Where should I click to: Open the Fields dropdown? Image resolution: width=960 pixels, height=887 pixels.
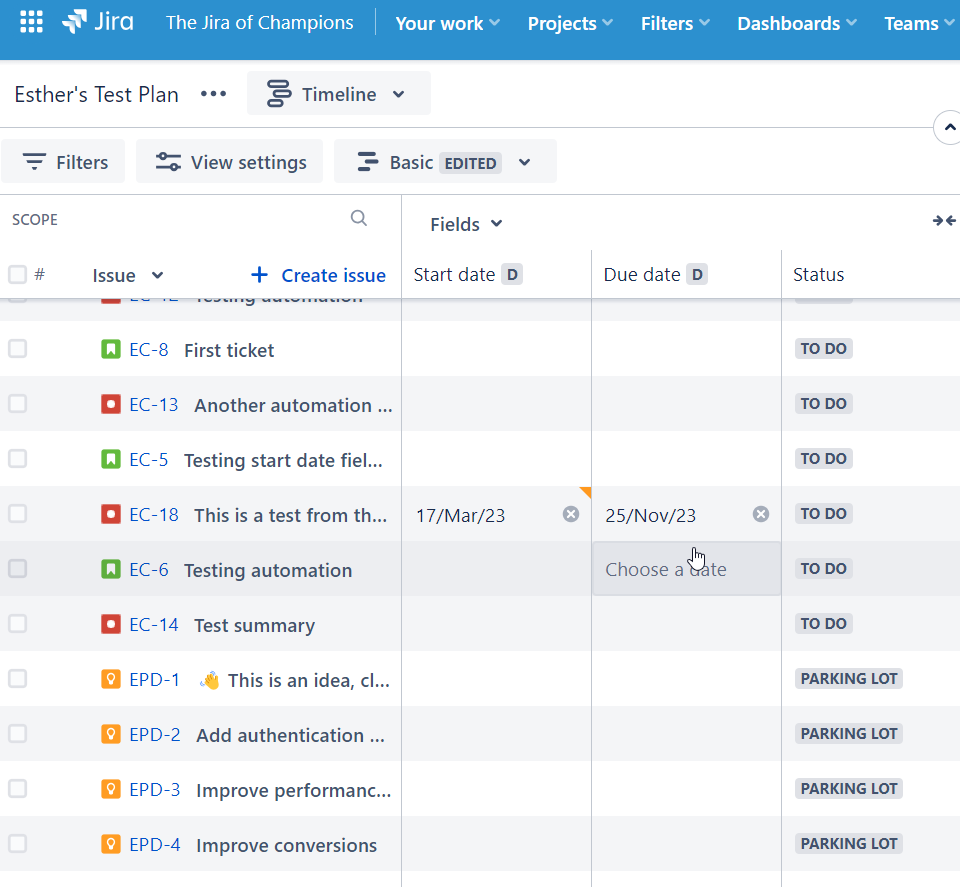tap(465, 224)
